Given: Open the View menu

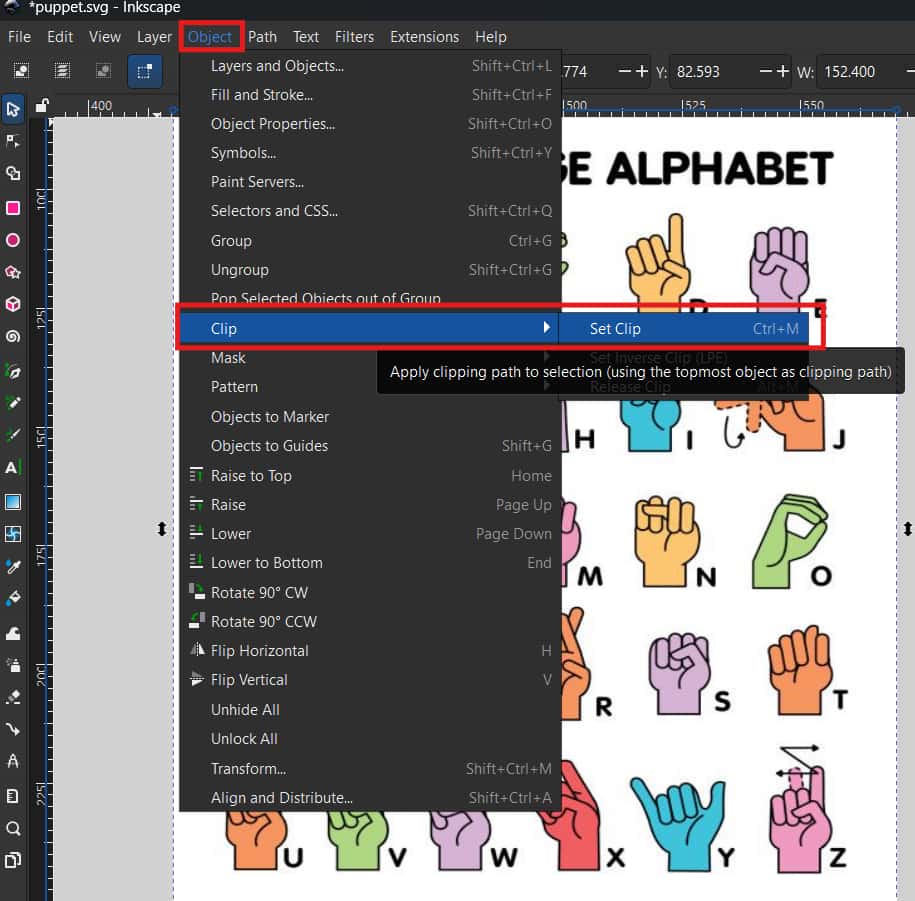Looking at the screenshot, I should pos(105,37).
